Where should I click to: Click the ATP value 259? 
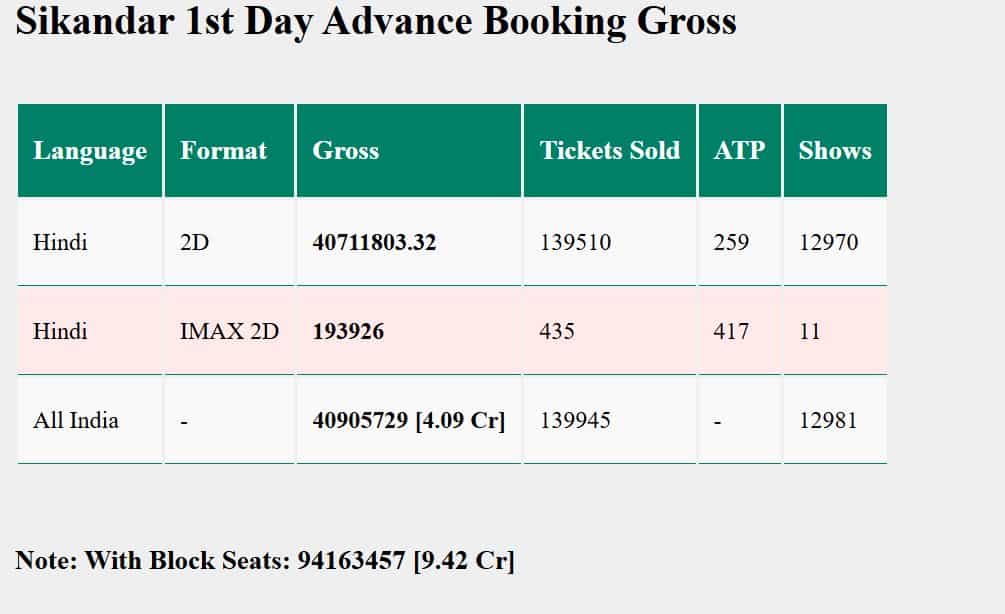(x=731, y=242)
